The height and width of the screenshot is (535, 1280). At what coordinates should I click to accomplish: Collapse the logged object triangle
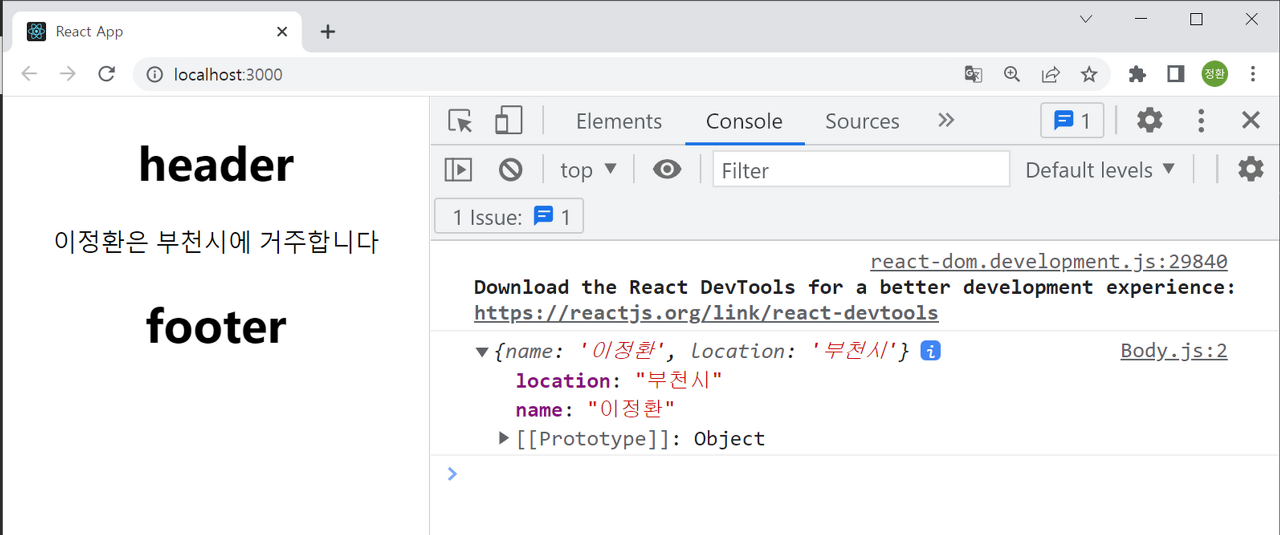click(482, 352)
